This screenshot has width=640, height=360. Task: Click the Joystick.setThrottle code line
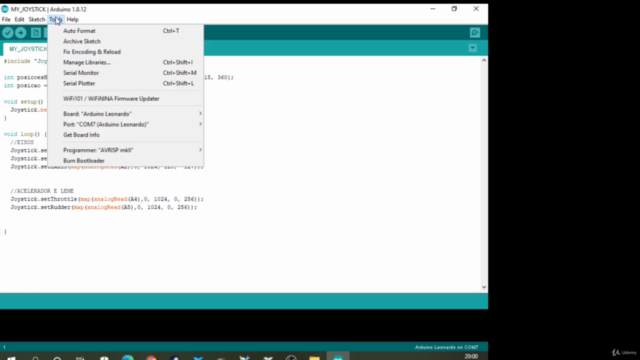[x=107, y=199]
